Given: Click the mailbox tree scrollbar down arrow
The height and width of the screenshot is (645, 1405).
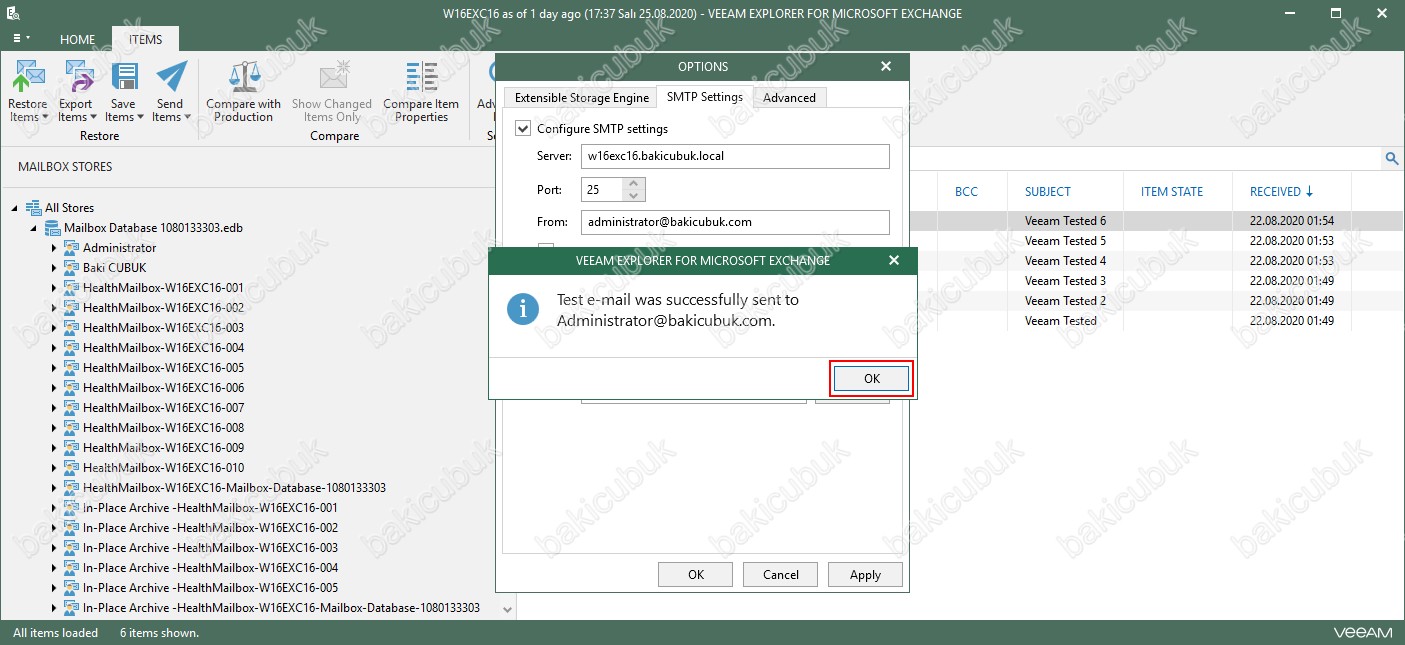Looking at the screenshot, I should (x=507, y=609).
